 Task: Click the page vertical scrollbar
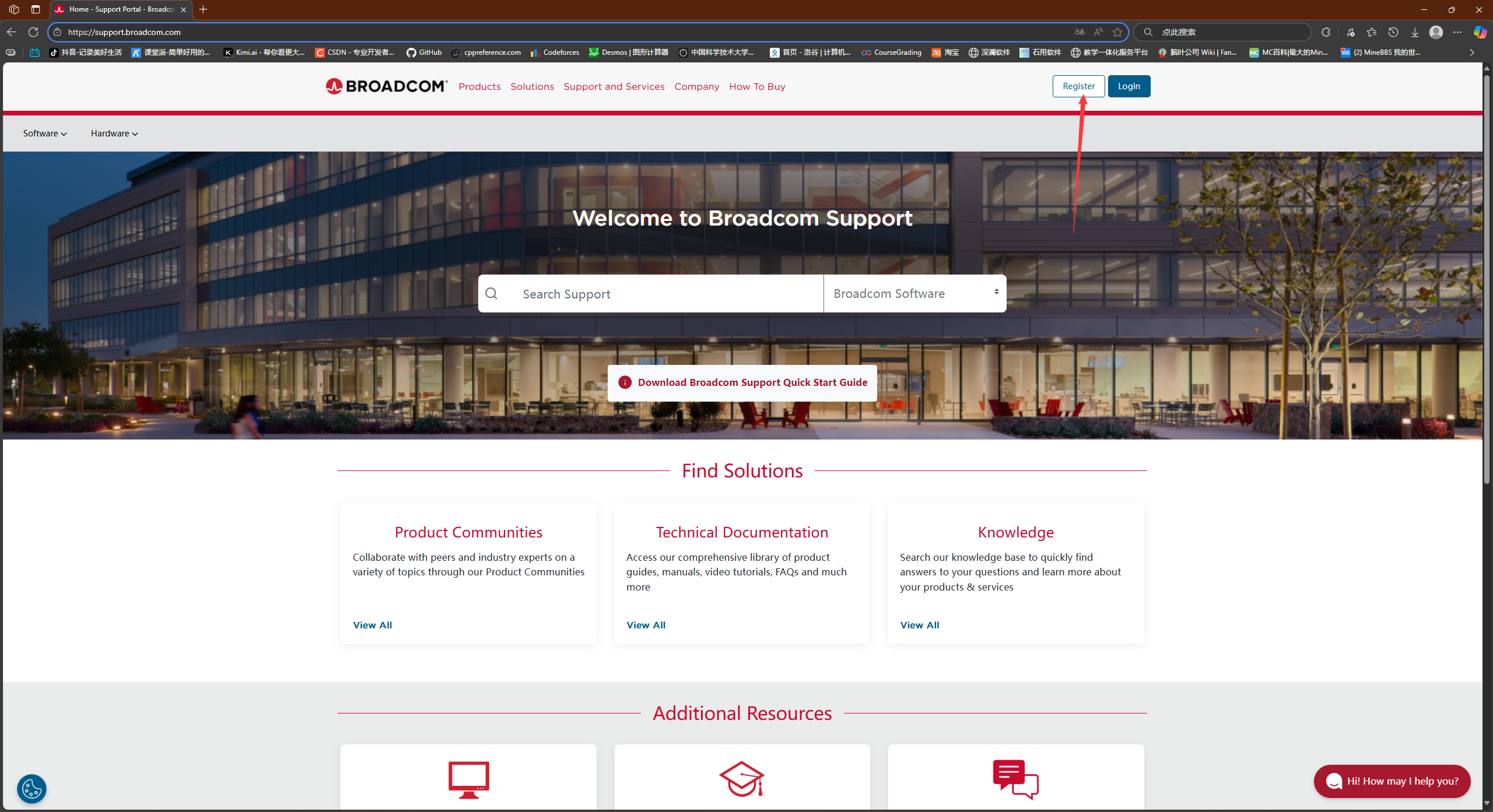pyautogui.click(x=1487, y=280)
